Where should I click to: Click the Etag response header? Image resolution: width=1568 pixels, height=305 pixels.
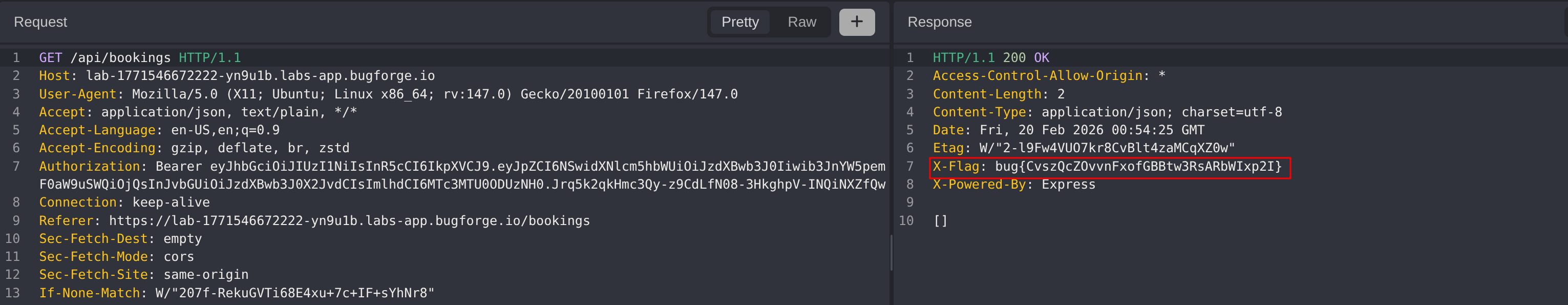tap(1084, 148)
